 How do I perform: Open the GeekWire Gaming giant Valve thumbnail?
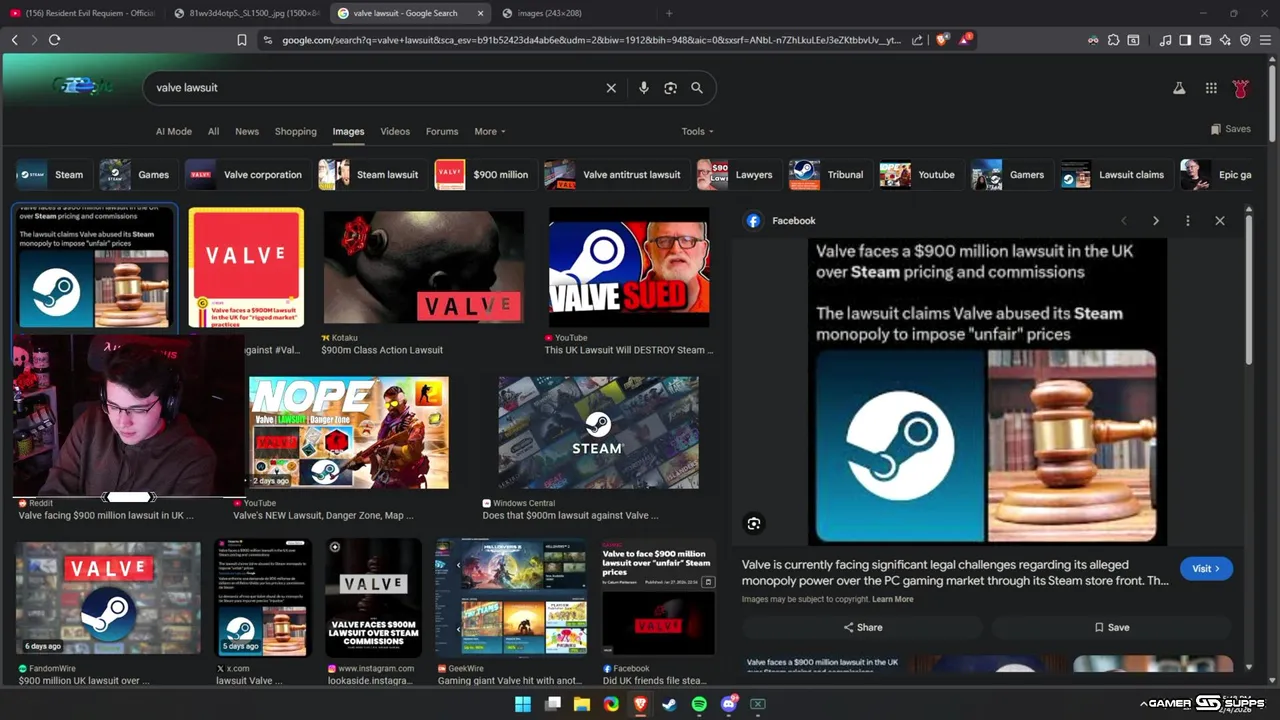[510, 598]
